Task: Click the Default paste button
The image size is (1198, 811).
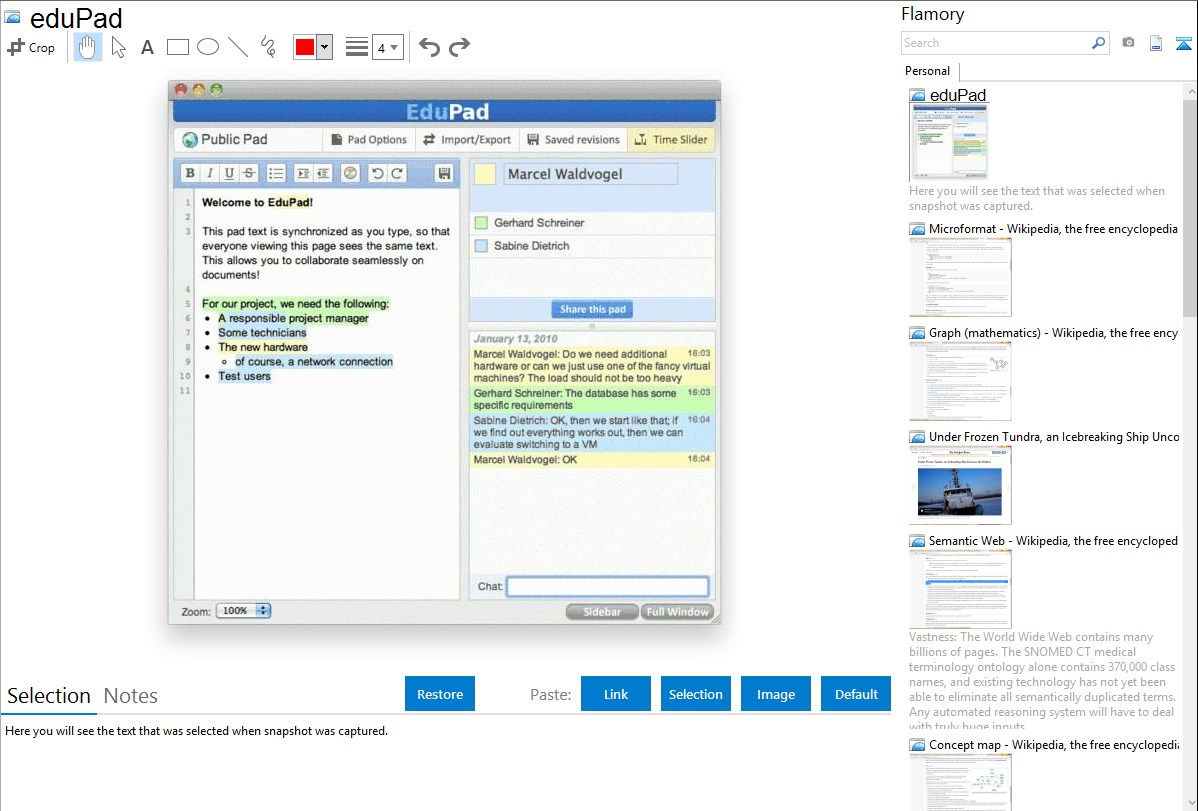Action: [856, 694]
